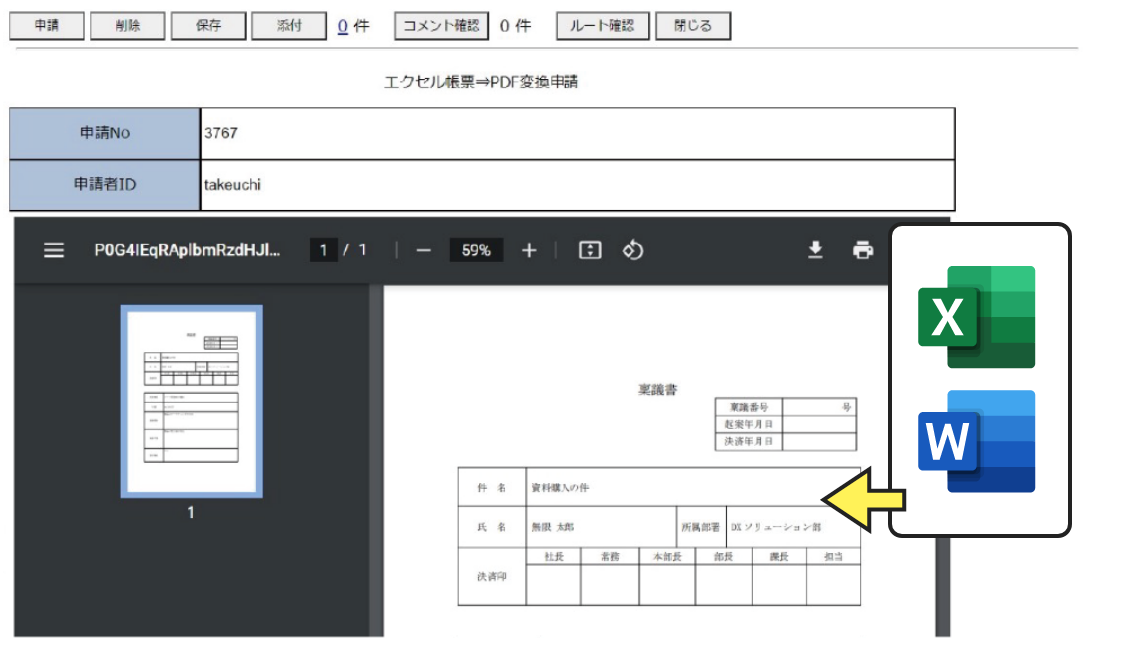This screenshot has height=658, width=1126.
Task: Rotate the PDF counterclockwise
Action: [x=633, y=250]
